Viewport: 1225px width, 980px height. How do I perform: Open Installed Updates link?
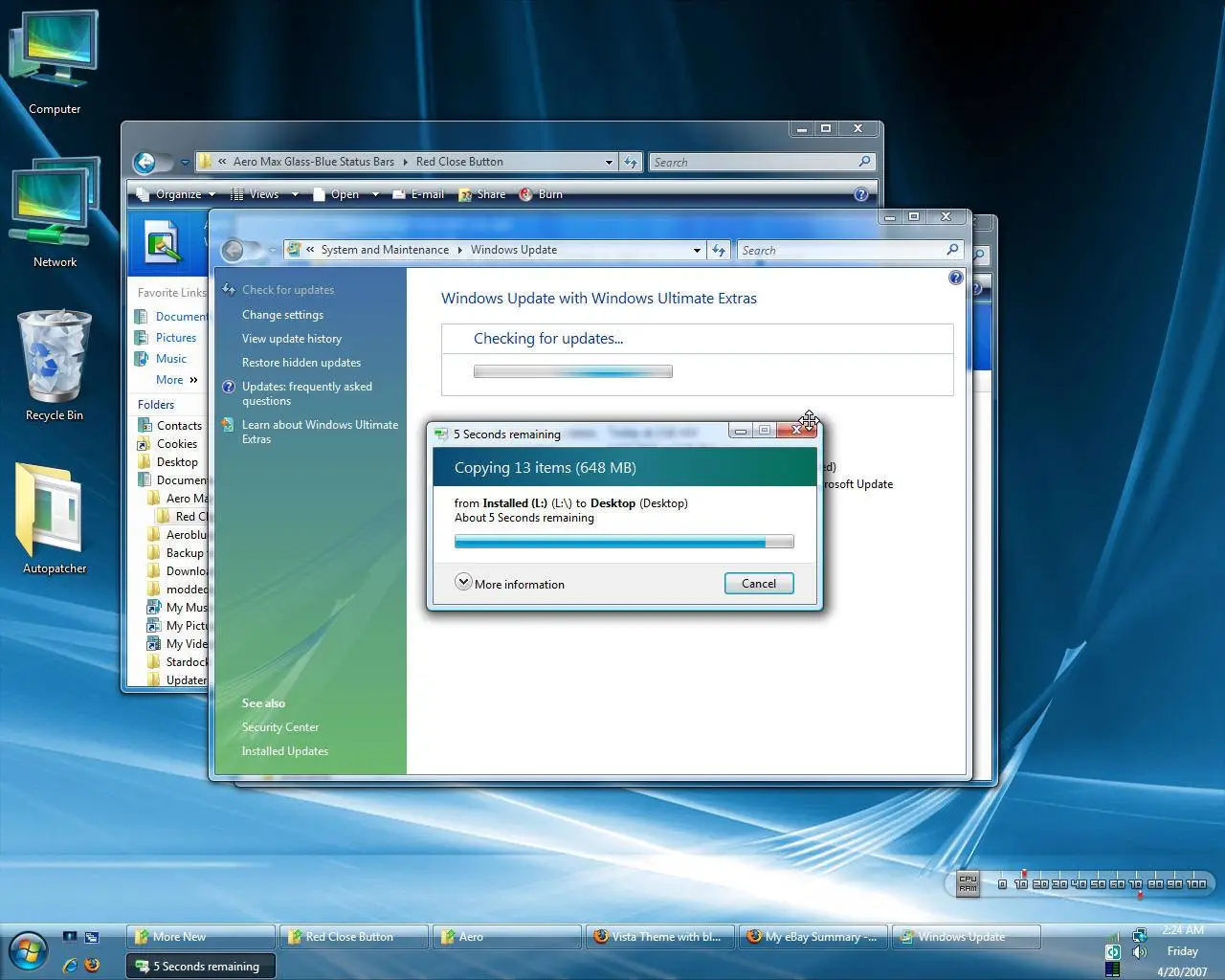[285, 751]
